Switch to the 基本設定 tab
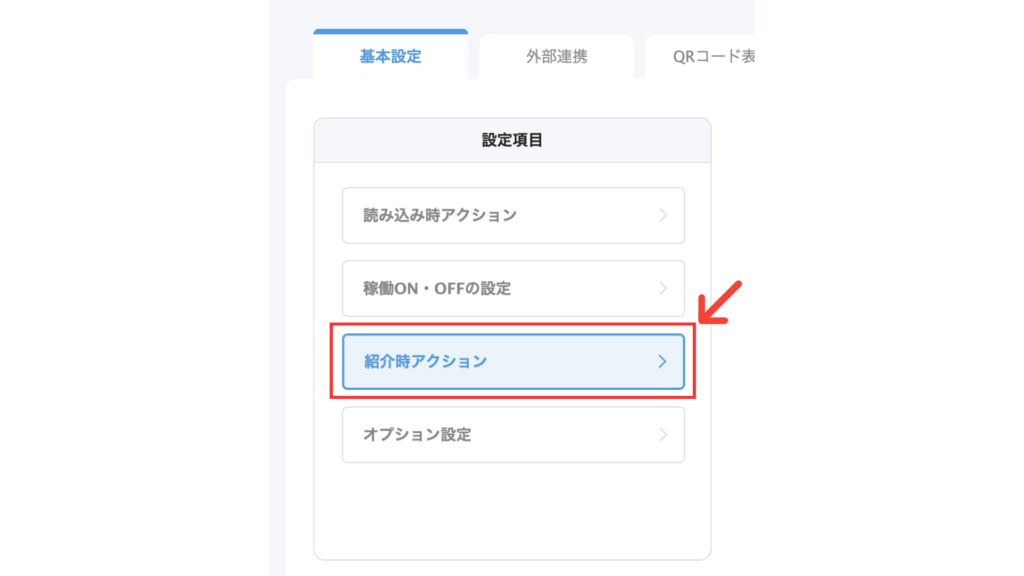1024x576 pixels. click(x=390, y=57)
